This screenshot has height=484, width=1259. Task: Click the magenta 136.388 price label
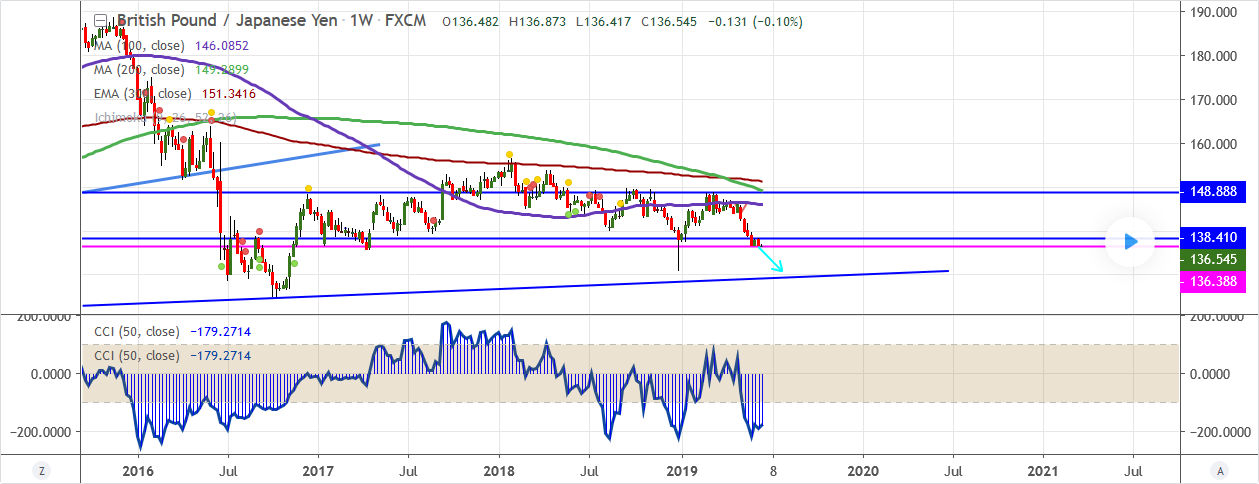[1214, 284]
